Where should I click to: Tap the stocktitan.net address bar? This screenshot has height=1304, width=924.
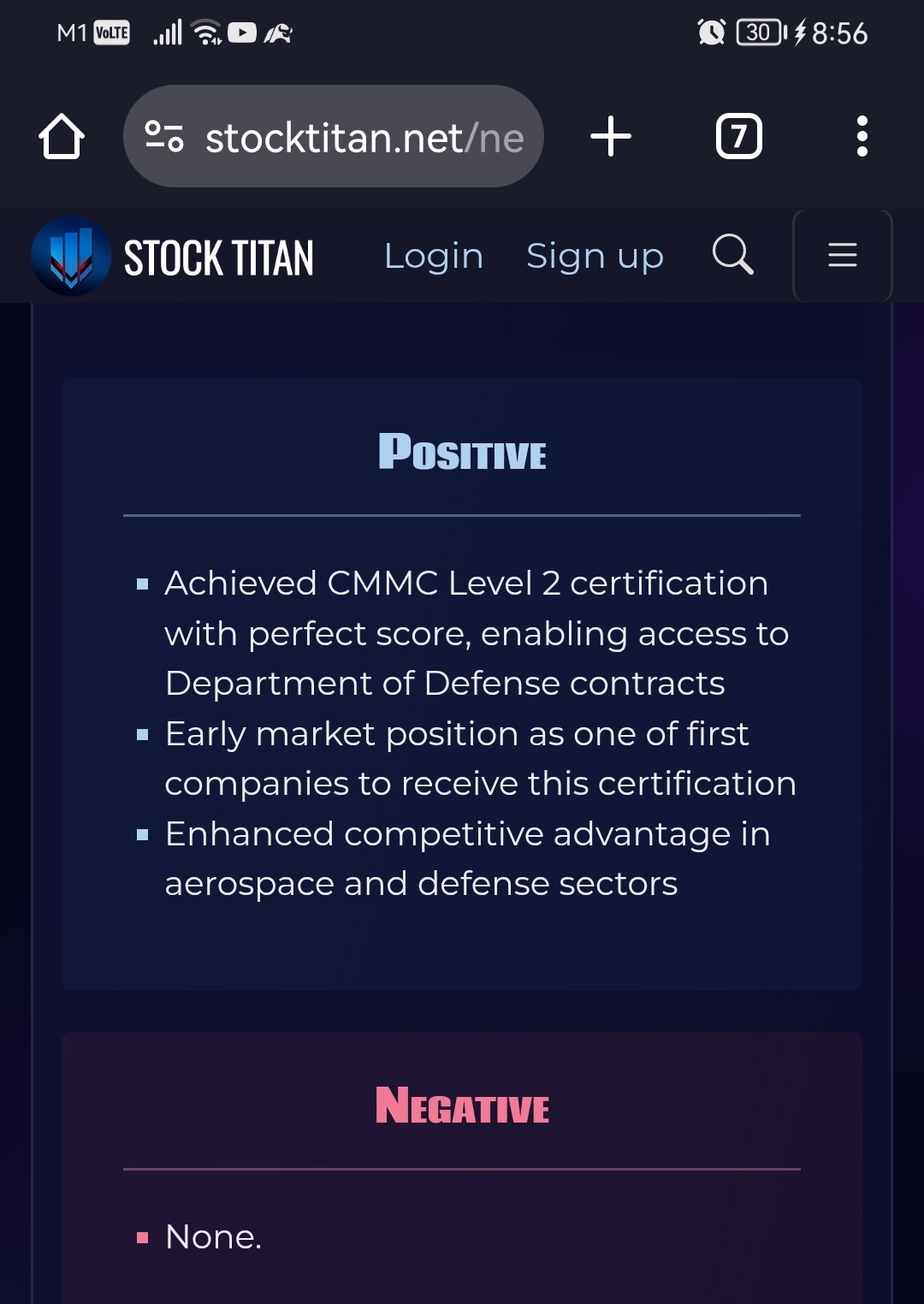[x=334, y=137]
